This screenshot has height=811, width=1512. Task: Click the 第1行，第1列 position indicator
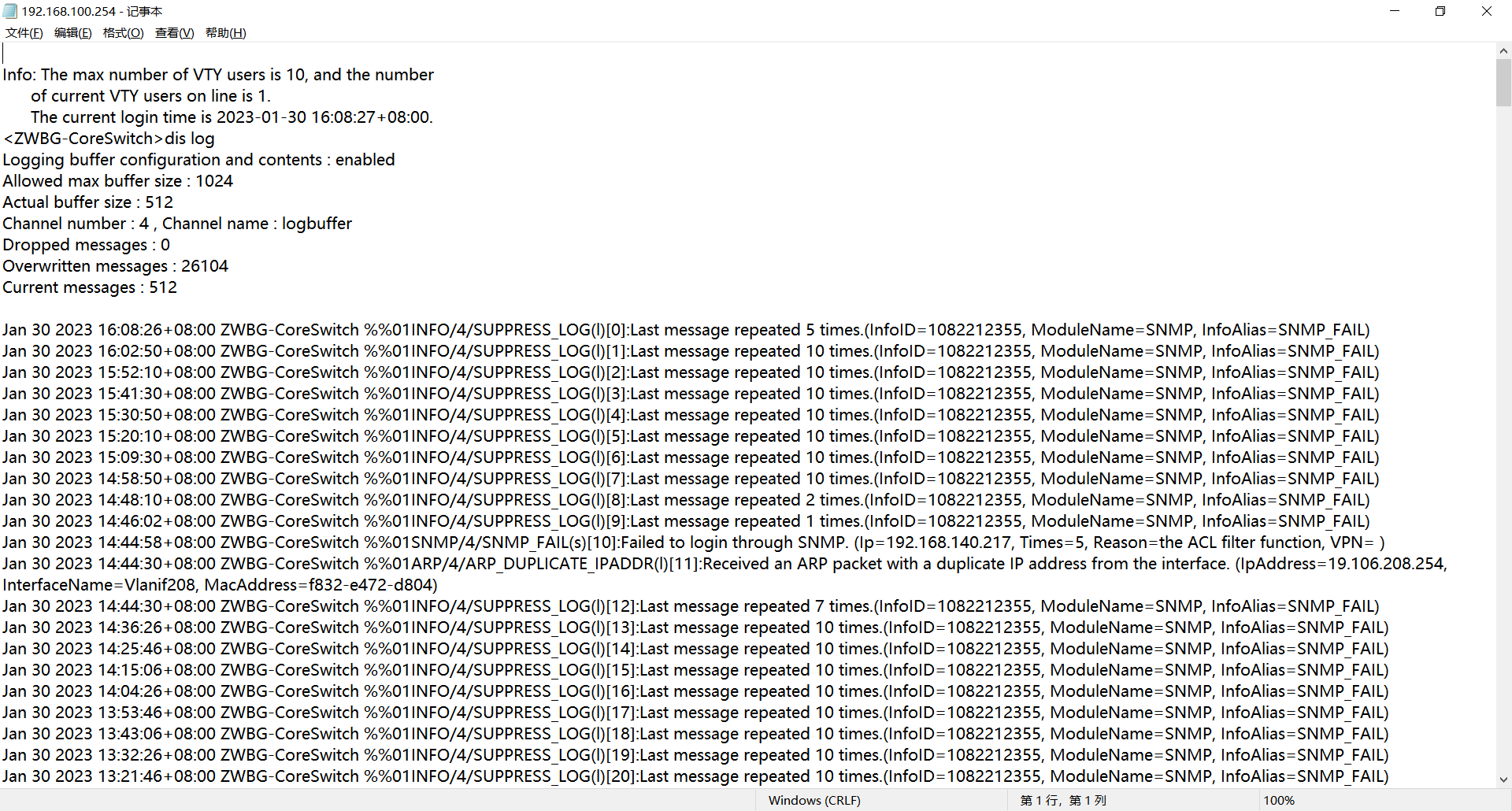coord(1063,800)
